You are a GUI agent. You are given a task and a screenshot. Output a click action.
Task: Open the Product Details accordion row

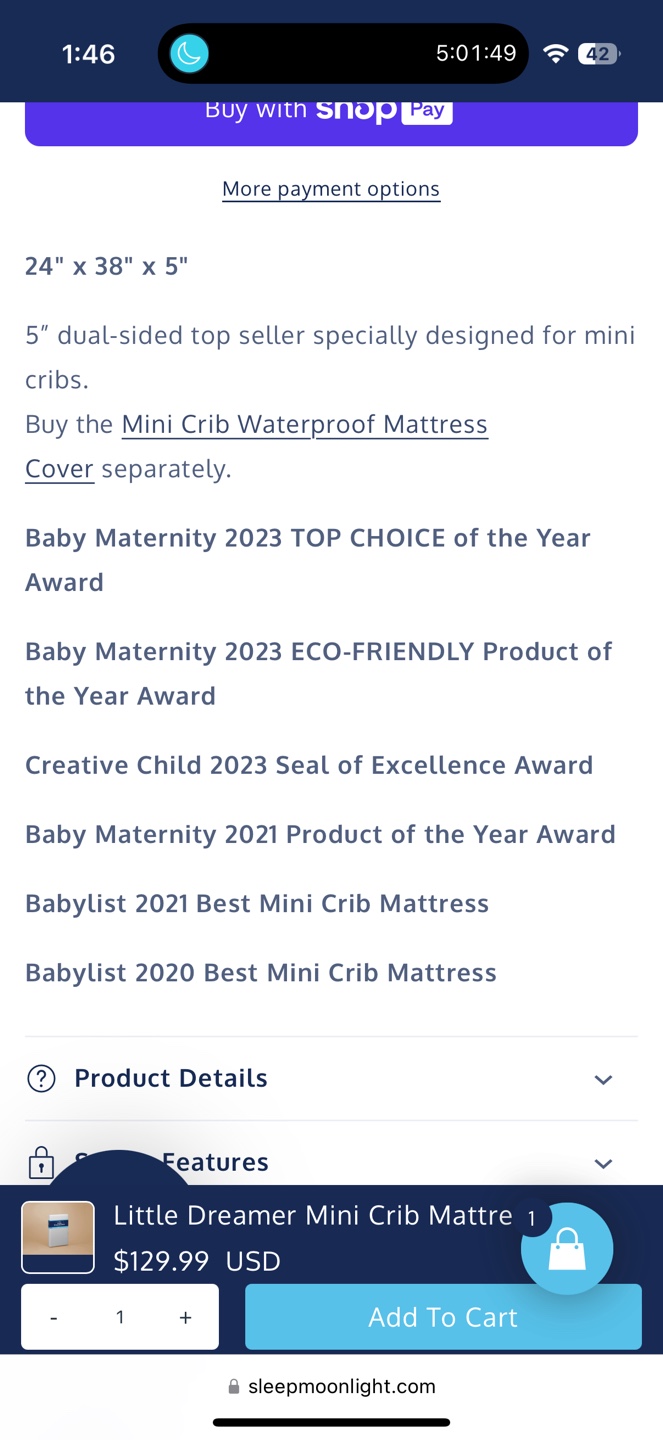331,1079
